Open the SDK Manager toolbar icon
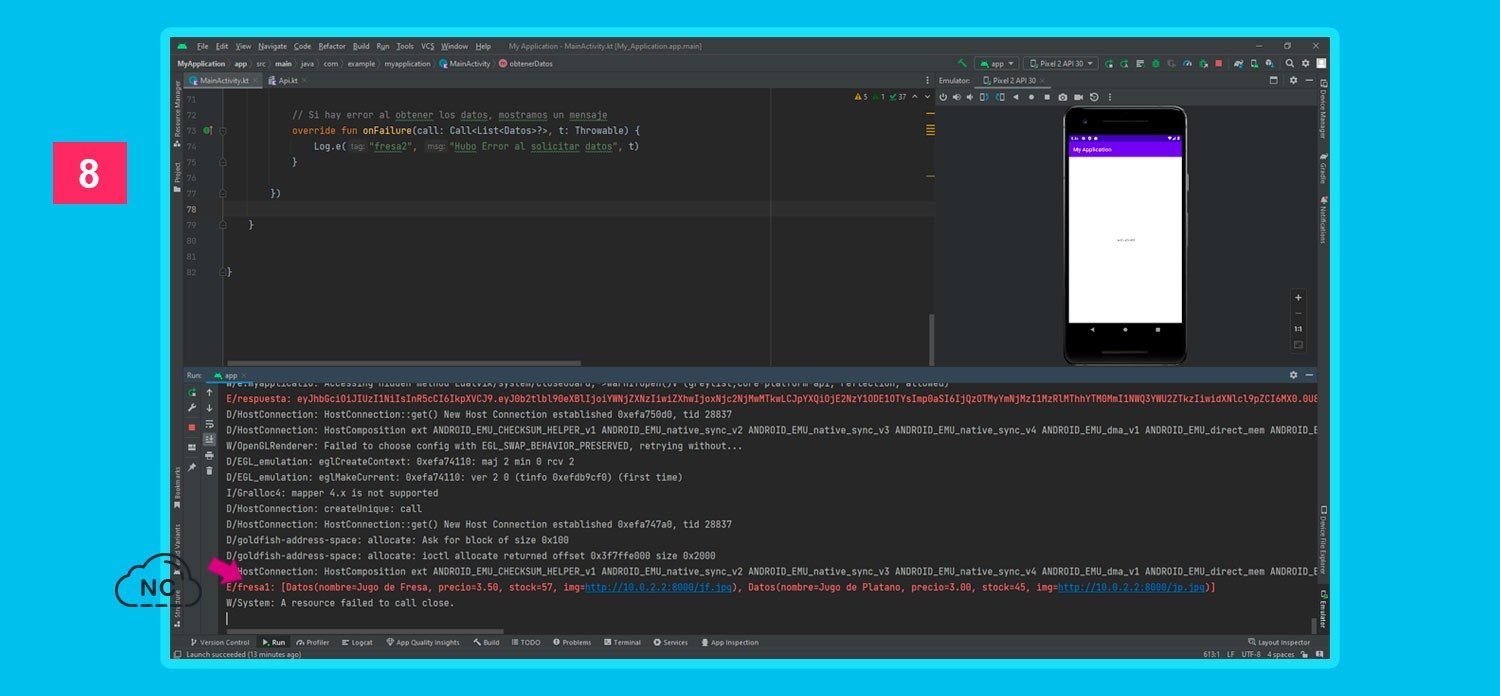 point(1270,63)
